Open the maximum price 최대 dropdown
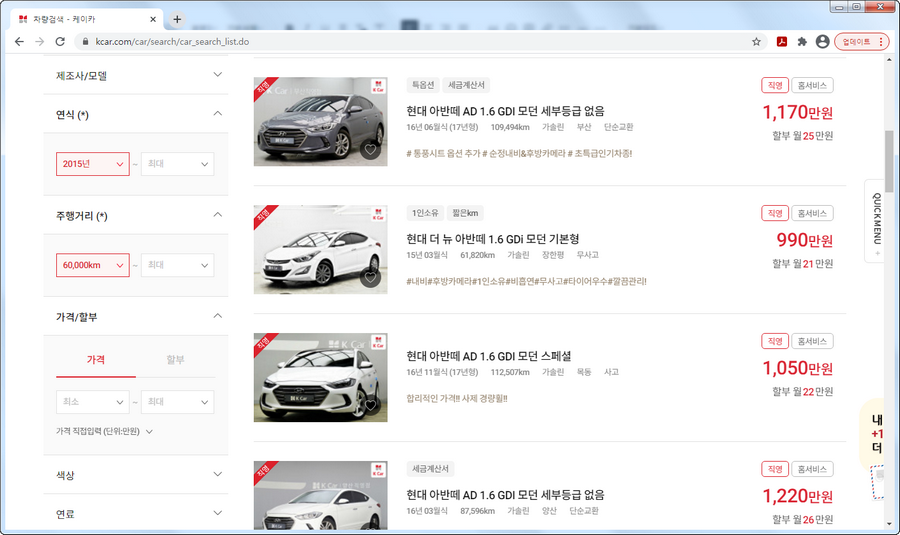Viewport: 900px width, 535px height. (177, 402)
